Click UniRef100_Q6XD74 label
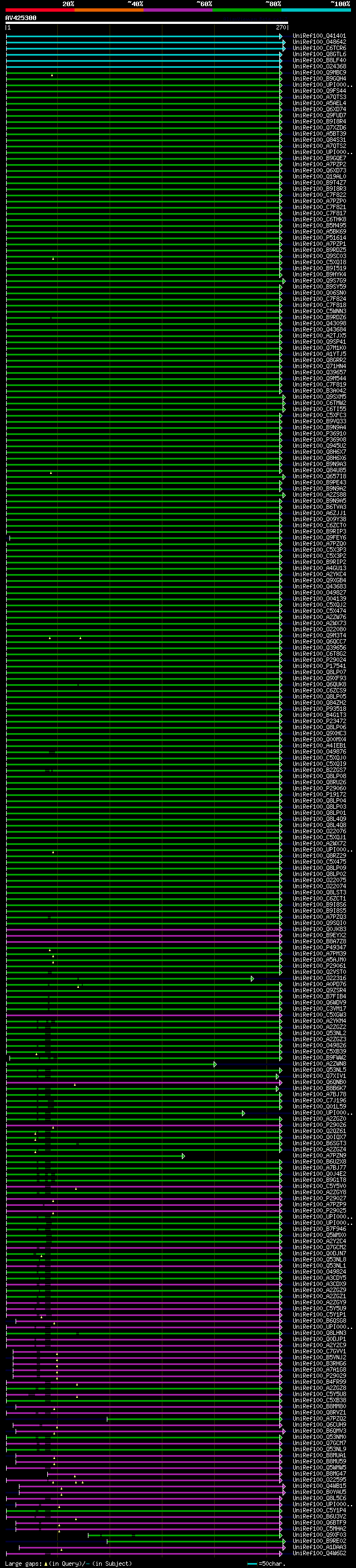Image resolution: width=356 pixels, height=1568 pixels. (x=319, y=109)
